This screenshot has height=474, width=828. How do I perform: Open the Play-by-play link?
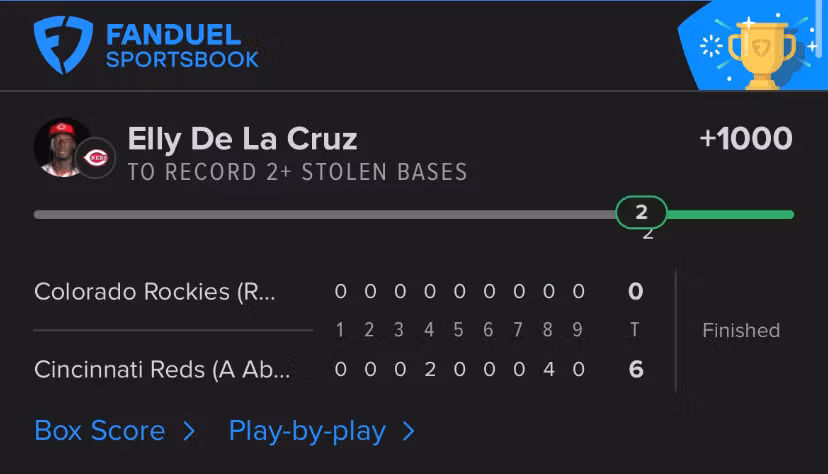coord(307,431)
